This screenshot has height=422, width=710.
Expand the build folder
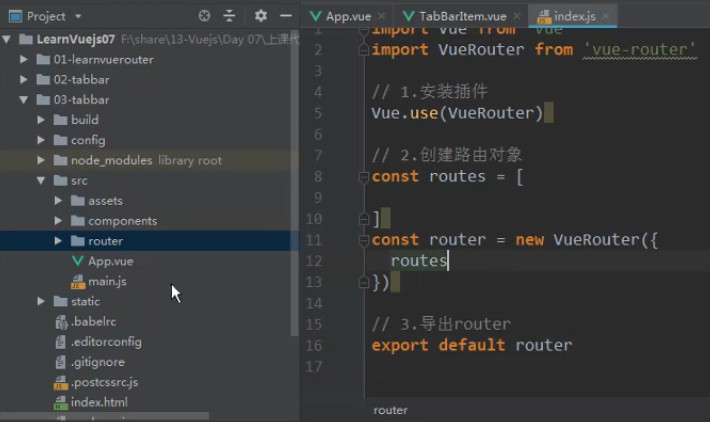(41, 120)
